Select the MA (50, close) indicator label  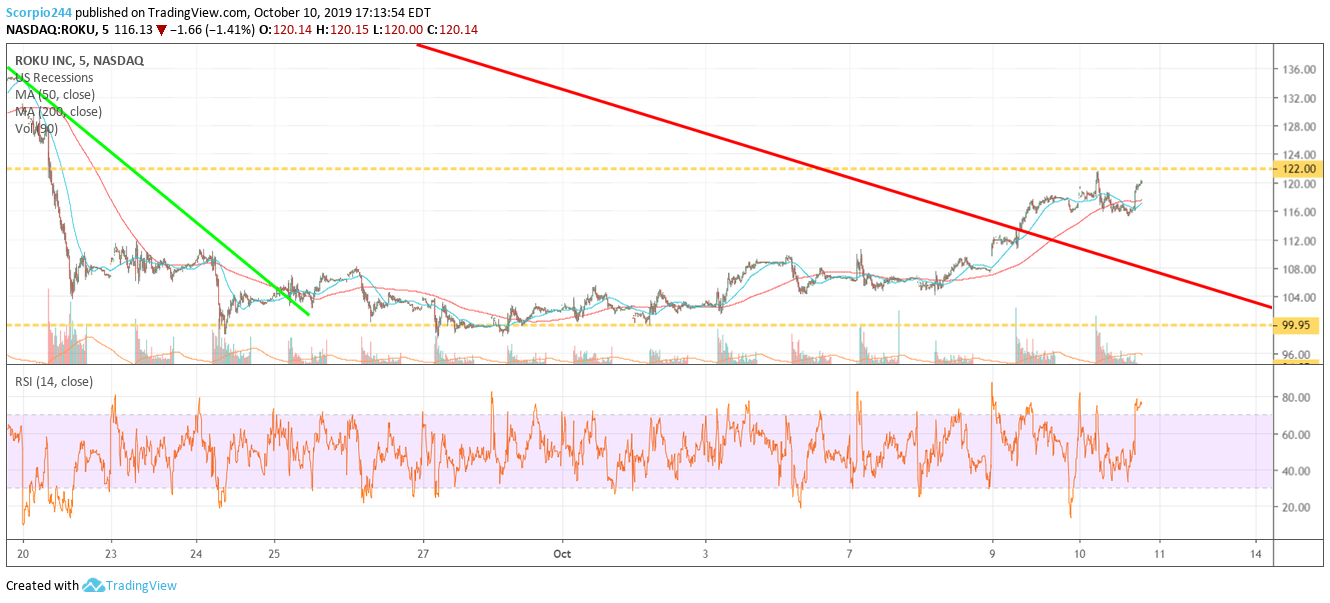click(55, 95)
